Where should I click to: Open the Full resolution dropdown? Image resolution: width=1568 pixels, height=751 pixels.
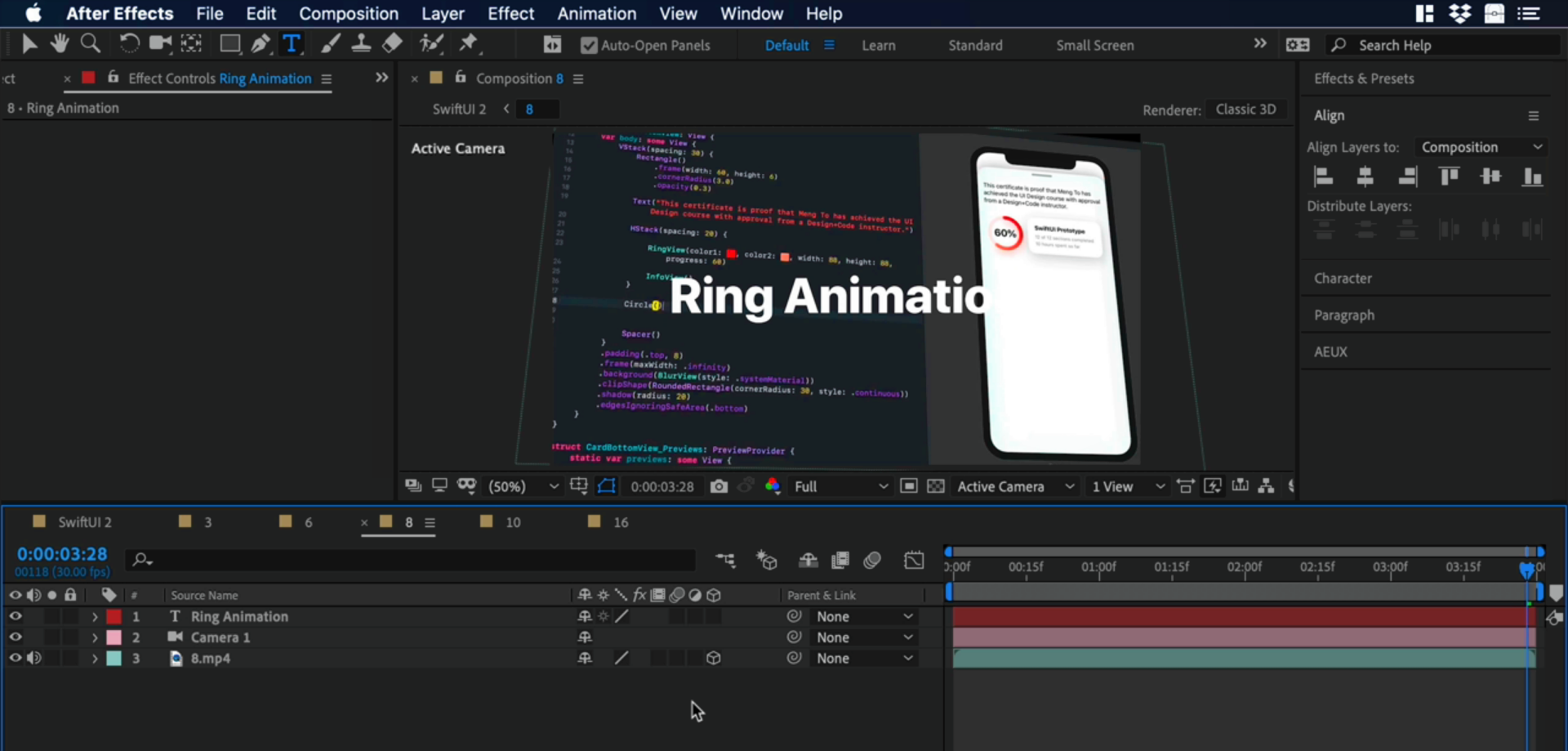click(840, 487)
